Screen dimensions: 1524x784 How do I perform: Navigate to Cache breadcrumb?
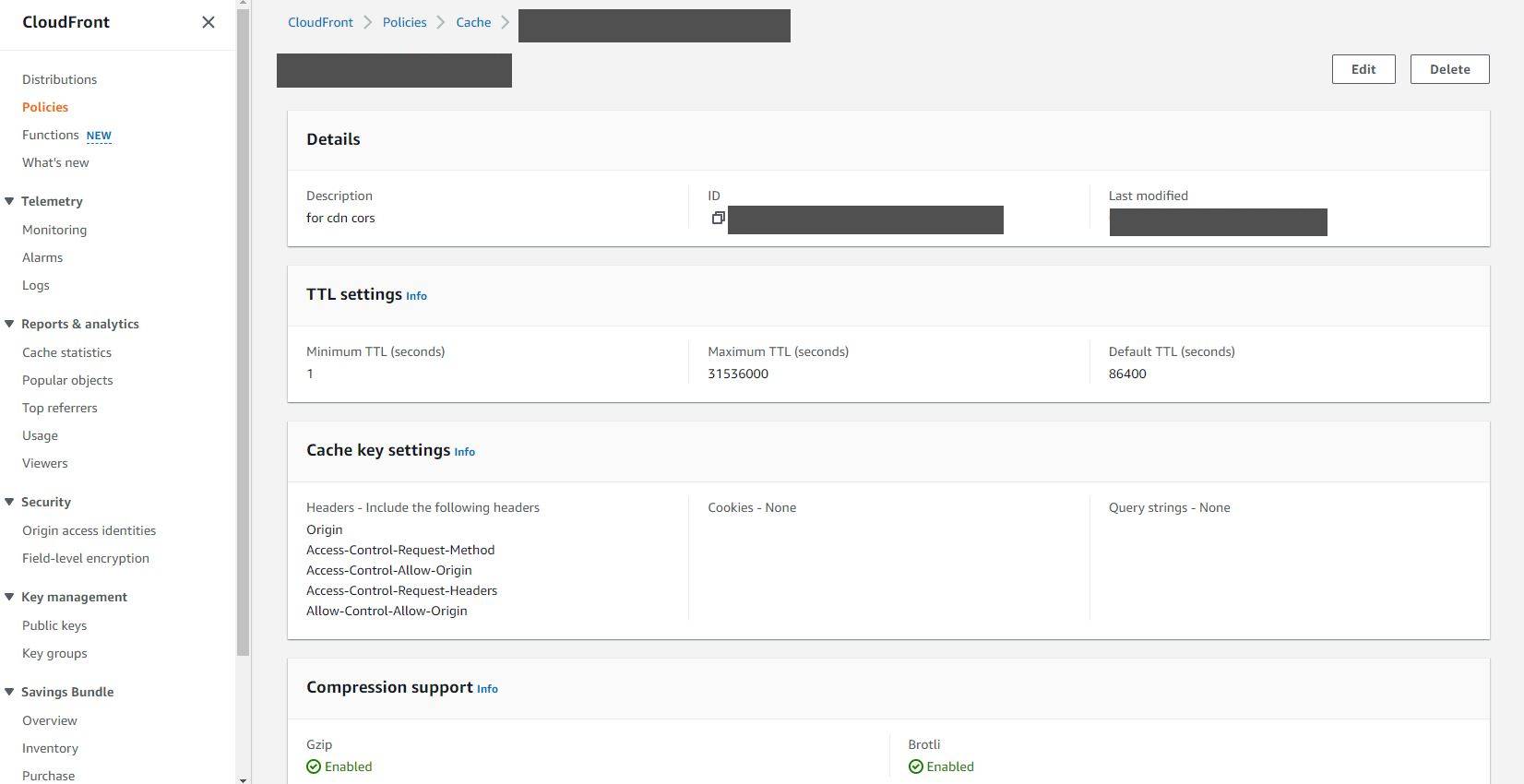(x=473, y=22)
